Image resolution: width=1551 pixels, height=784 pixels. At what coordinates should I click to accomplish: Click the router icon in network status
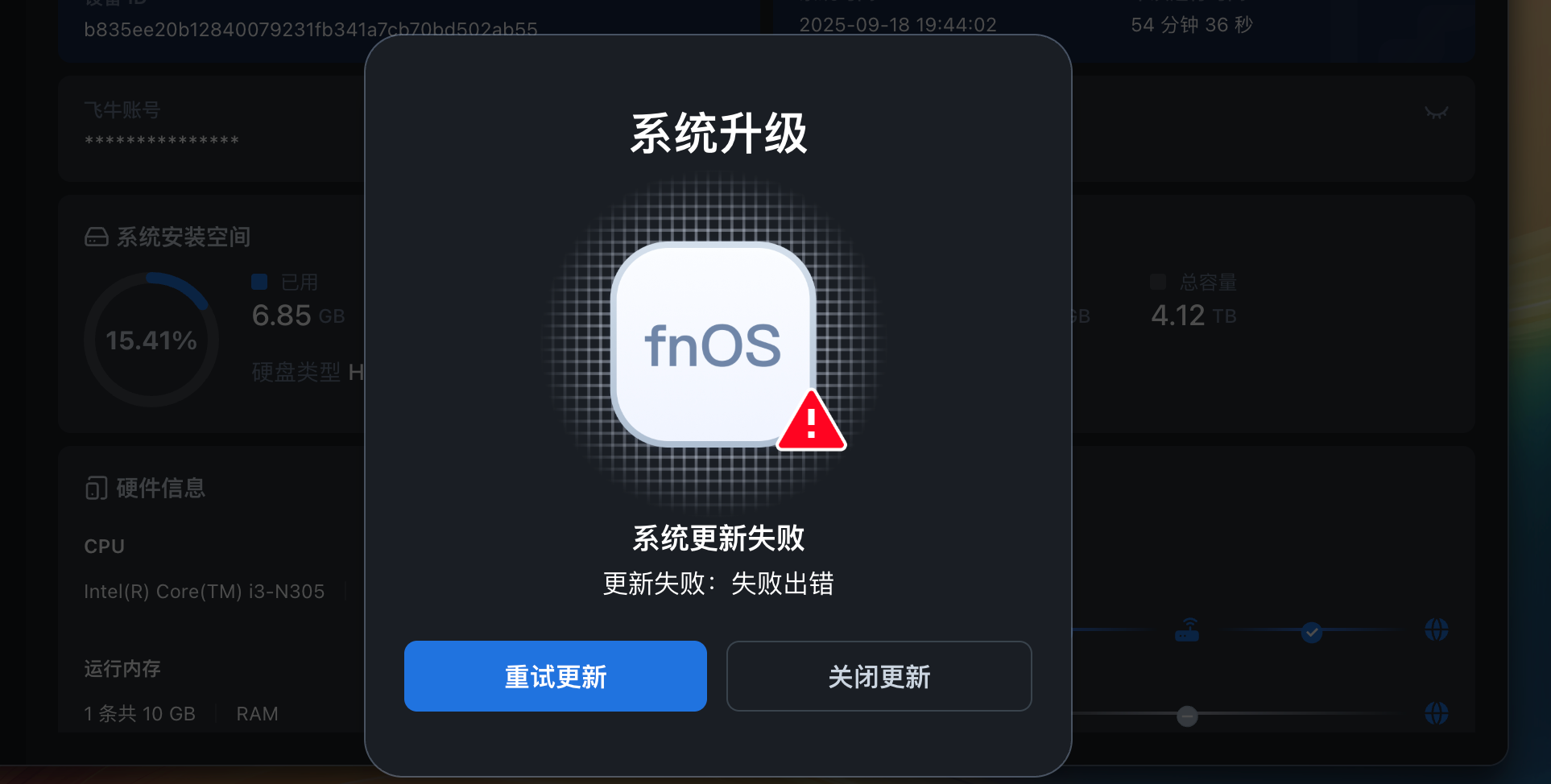point(1187,630)
